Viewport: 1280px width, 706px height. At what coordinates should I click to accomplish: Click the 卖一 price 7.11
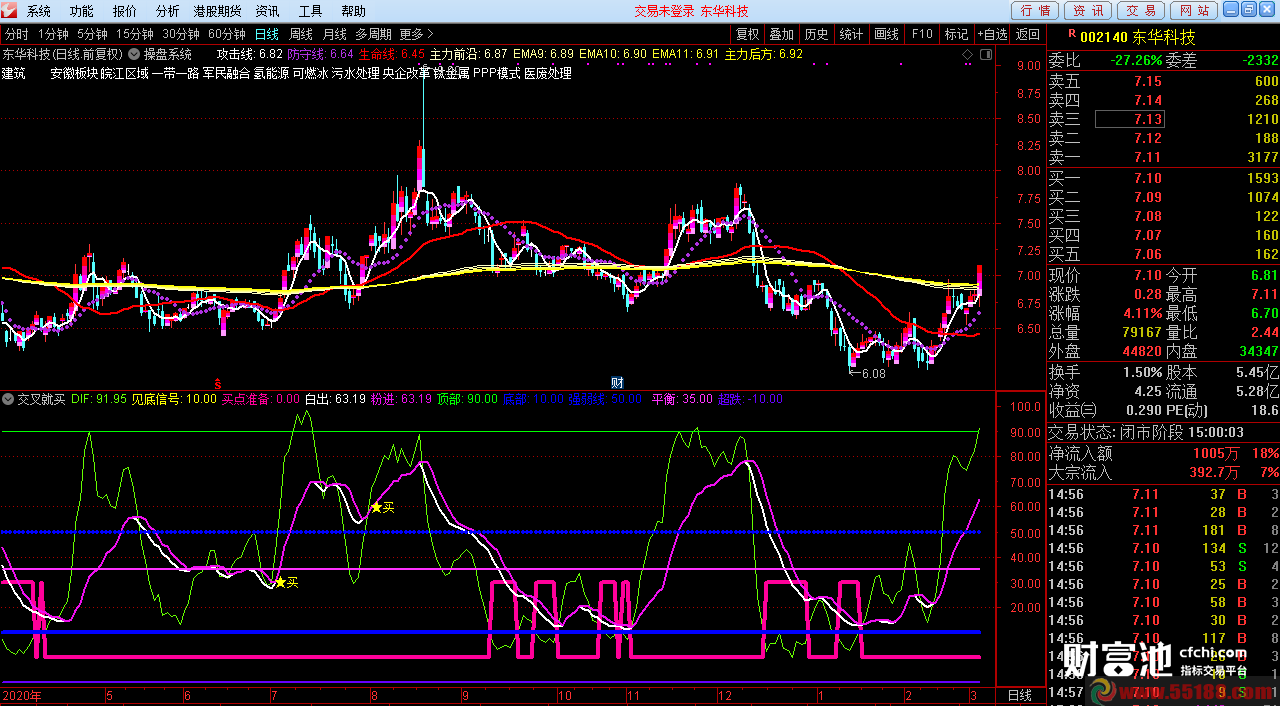click(1148, 157)
